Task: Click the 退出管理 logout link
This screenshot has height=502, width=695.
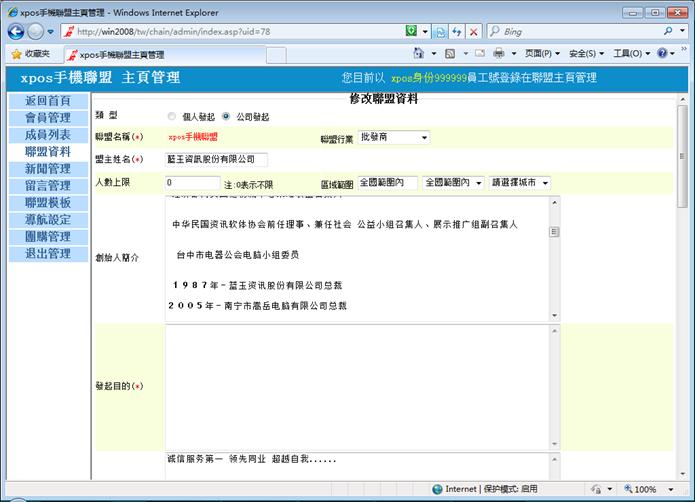Action: click(47, 254)
